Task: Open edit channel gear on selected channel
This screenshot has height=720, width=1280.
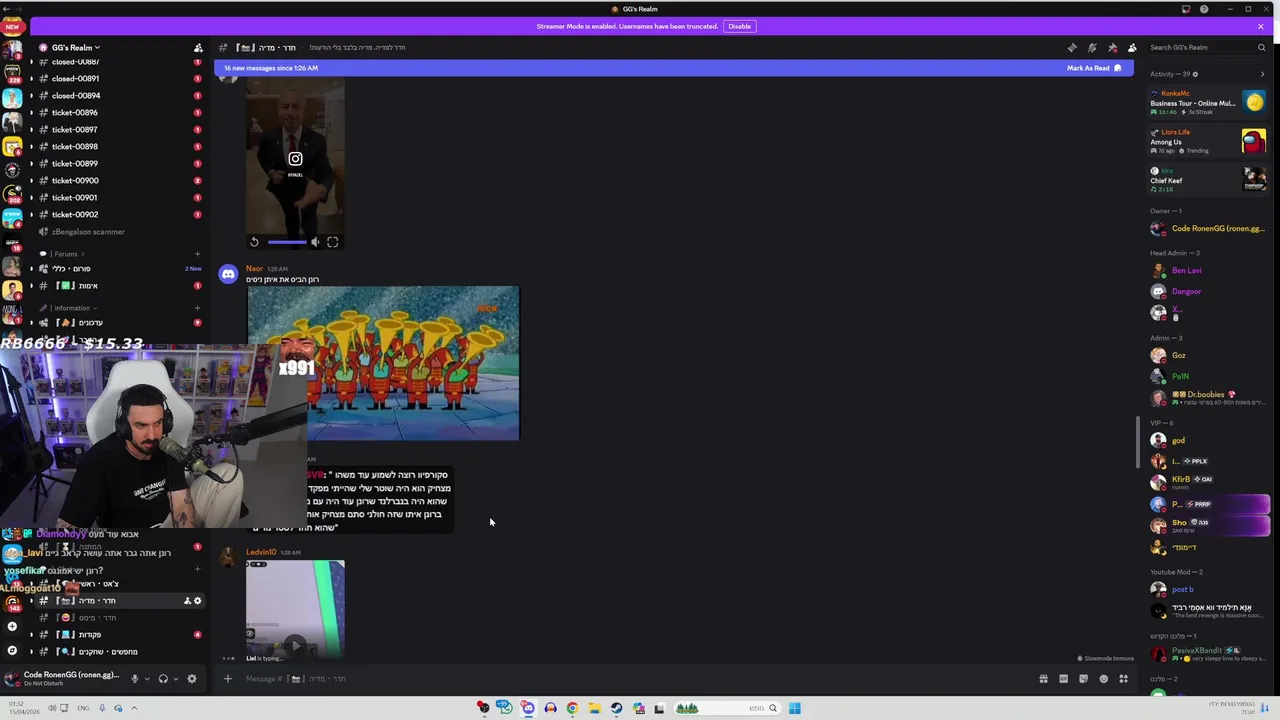Action: pos(197,601)
